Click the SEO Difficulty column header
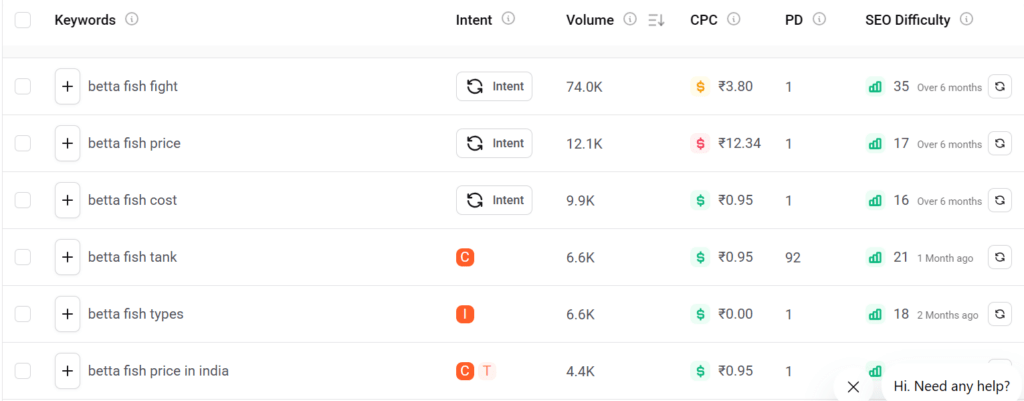1024x401 pixels. [908, 20]
